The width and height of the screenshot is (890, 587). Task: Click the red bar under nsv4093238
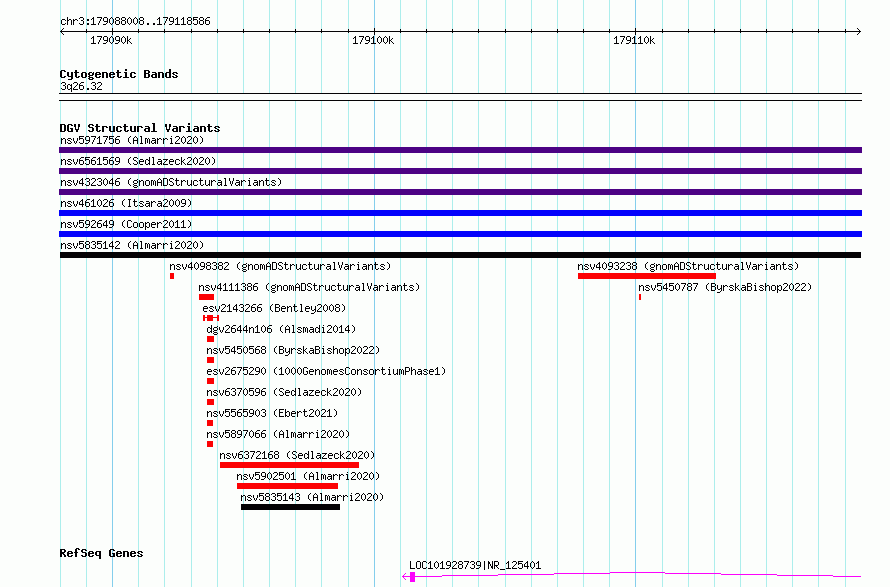click(x=647, y=276)
